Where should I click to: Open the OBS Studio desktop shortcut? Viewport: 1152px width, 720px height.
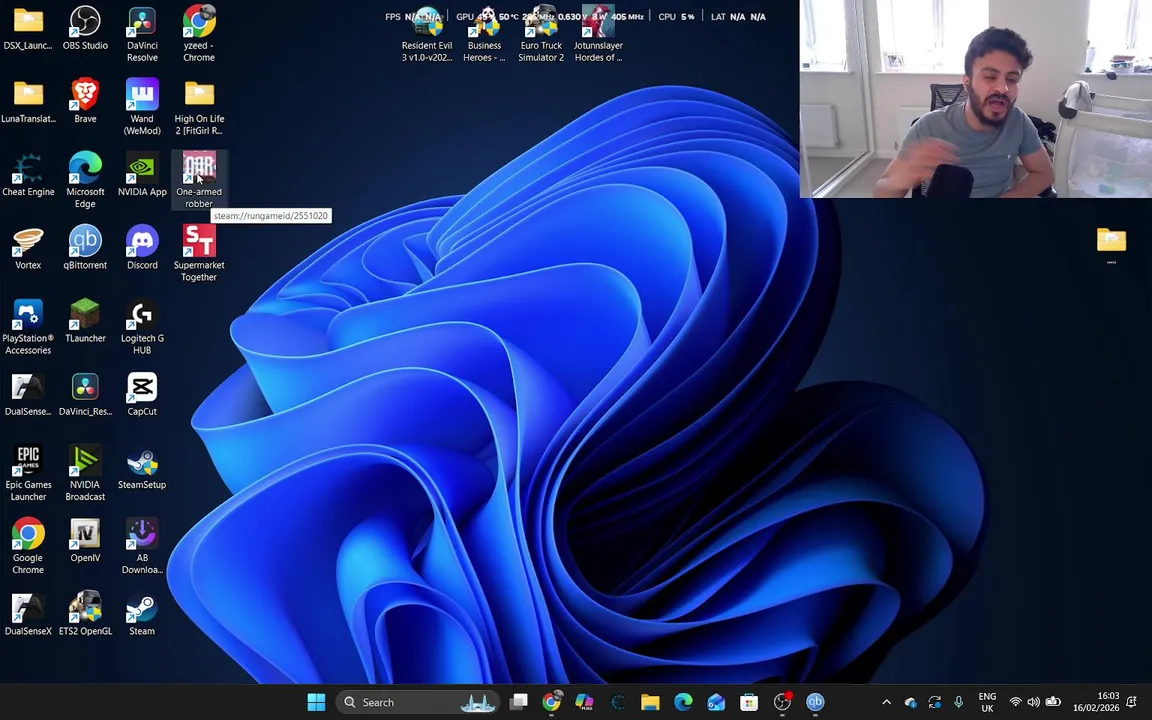85,29
